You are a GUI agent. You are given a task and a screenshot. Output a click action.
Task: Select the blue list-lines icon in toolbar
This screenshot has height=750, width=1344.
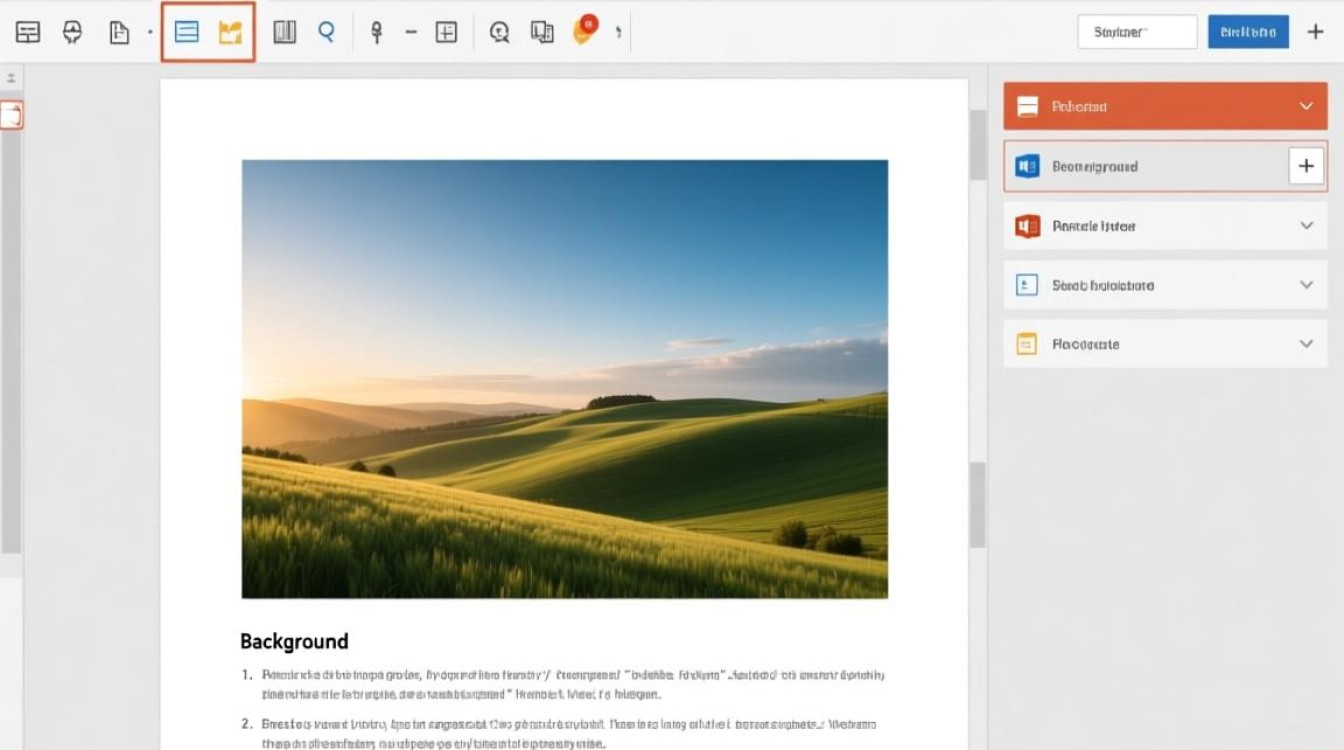click(x=186, y=32)
